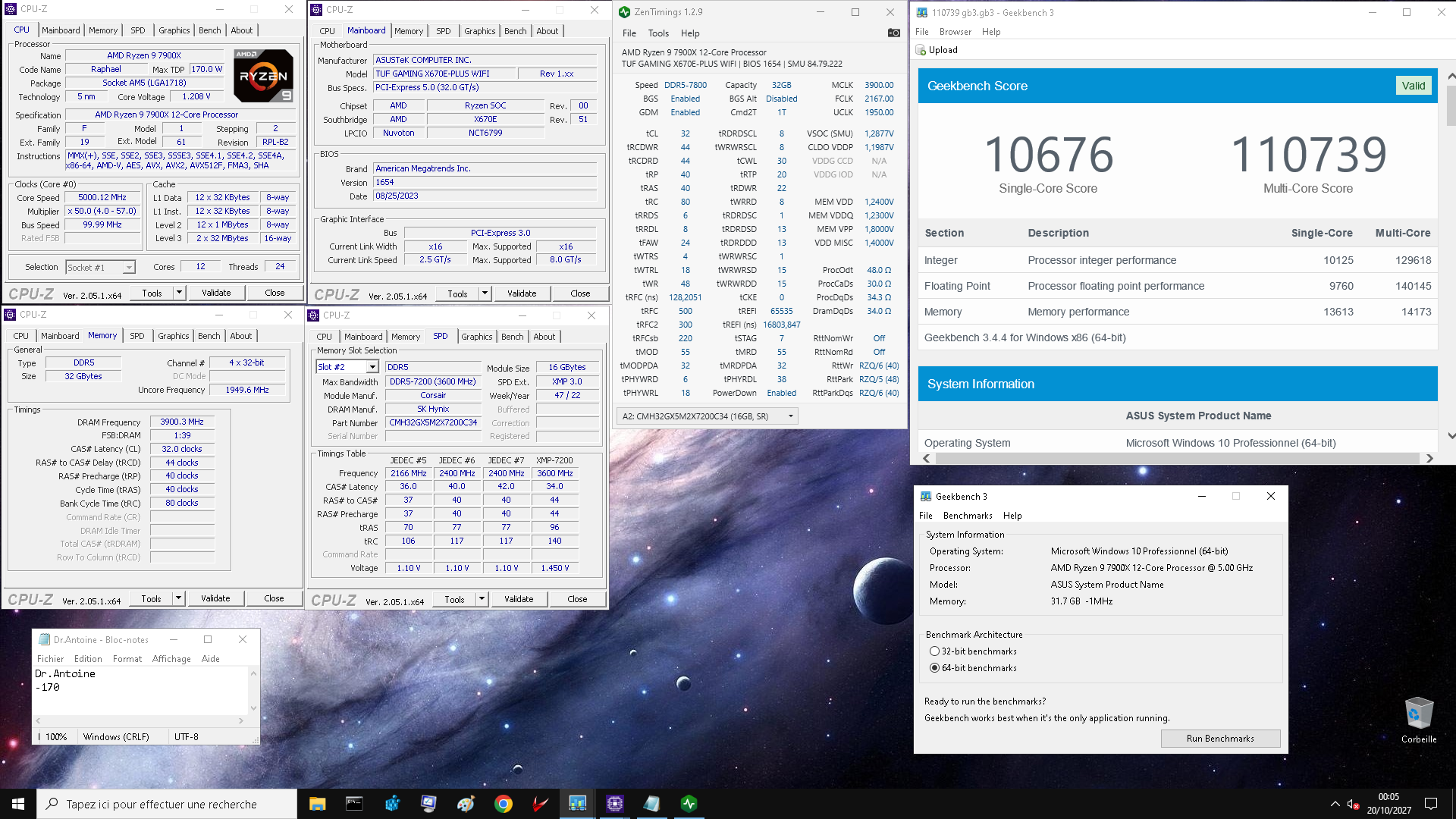Open the notification center icon
This screenshot has width=1456, height=819.
(1431, 804)
